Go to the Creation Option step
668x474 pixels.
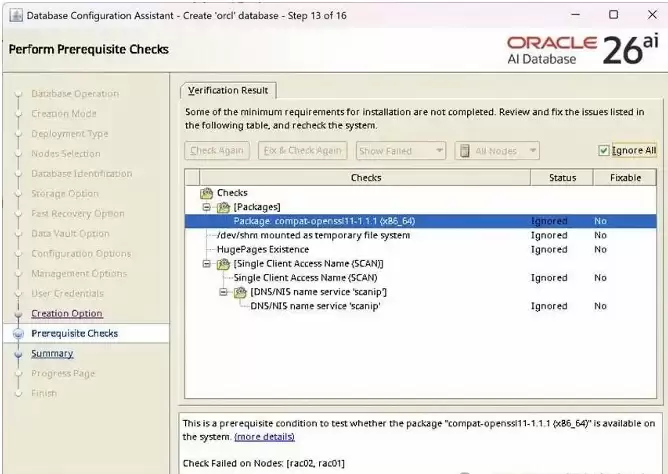[x=67, y=313]
